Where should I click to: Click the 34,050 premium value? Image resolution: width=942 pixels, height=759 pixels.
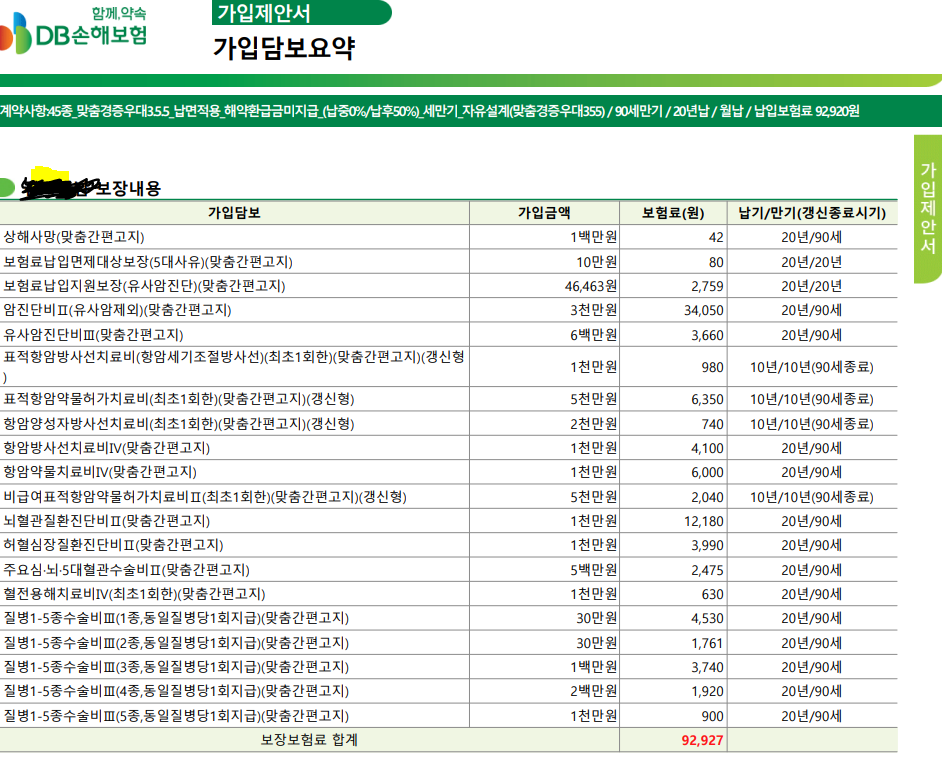click(703, 311)
